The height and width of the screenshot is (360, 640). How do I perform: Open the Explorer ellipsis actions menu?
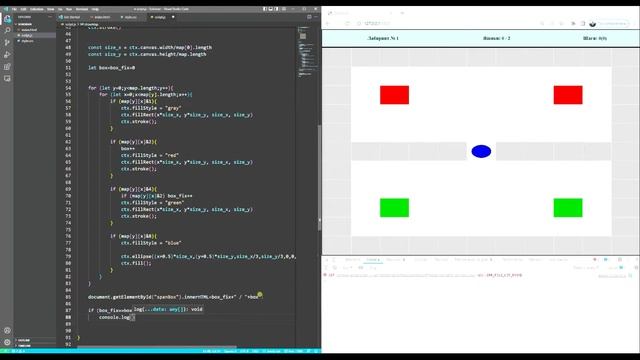pos(50,17)
